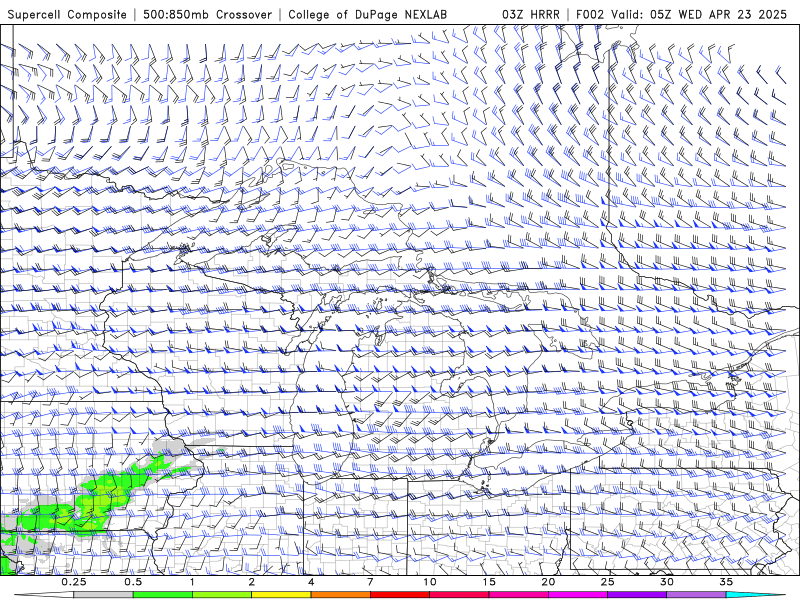This screenshot has width=800, height=600.
Task: Click the green legend swatch between 0.5 and 1
Action: (x=163, y=595)
